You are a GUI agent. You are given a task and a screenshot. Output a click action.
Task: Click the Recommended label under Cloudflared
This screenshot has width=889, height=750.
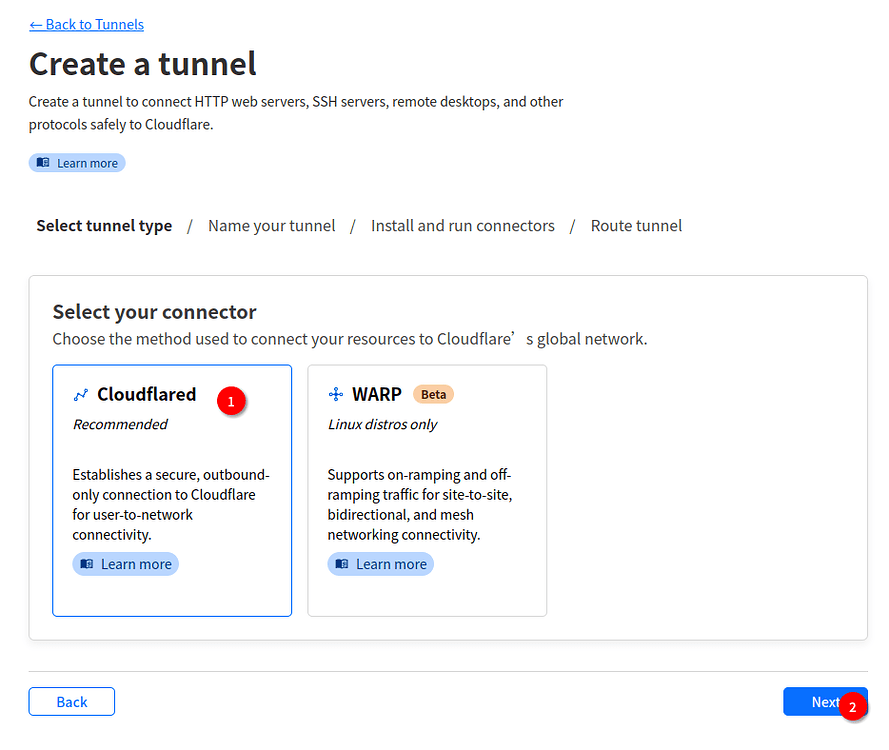coord(120,424)
